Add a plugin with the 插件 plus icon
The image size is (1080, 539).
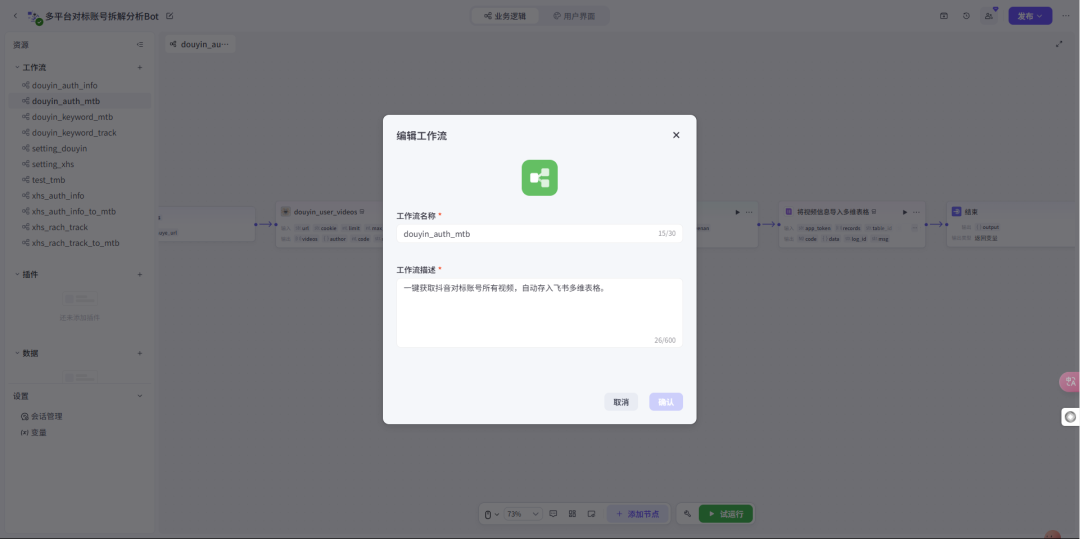click(140, 274)
